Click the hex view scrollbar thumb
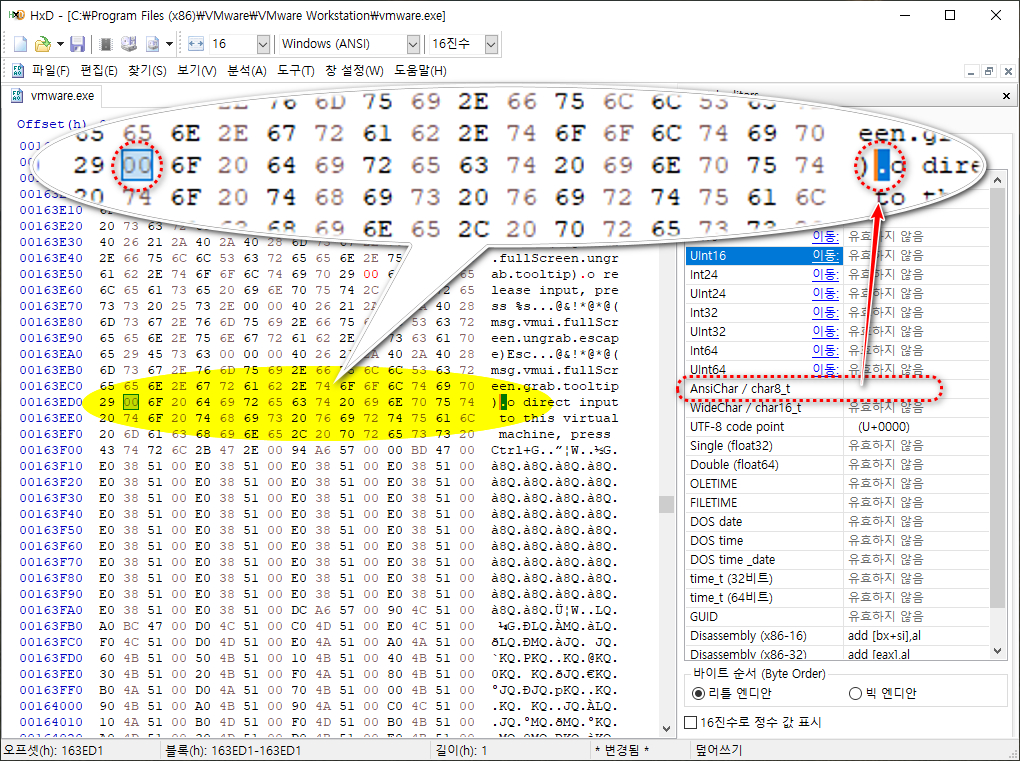The height and width of the screenshot is (761, 1020). tap(665, 504)
